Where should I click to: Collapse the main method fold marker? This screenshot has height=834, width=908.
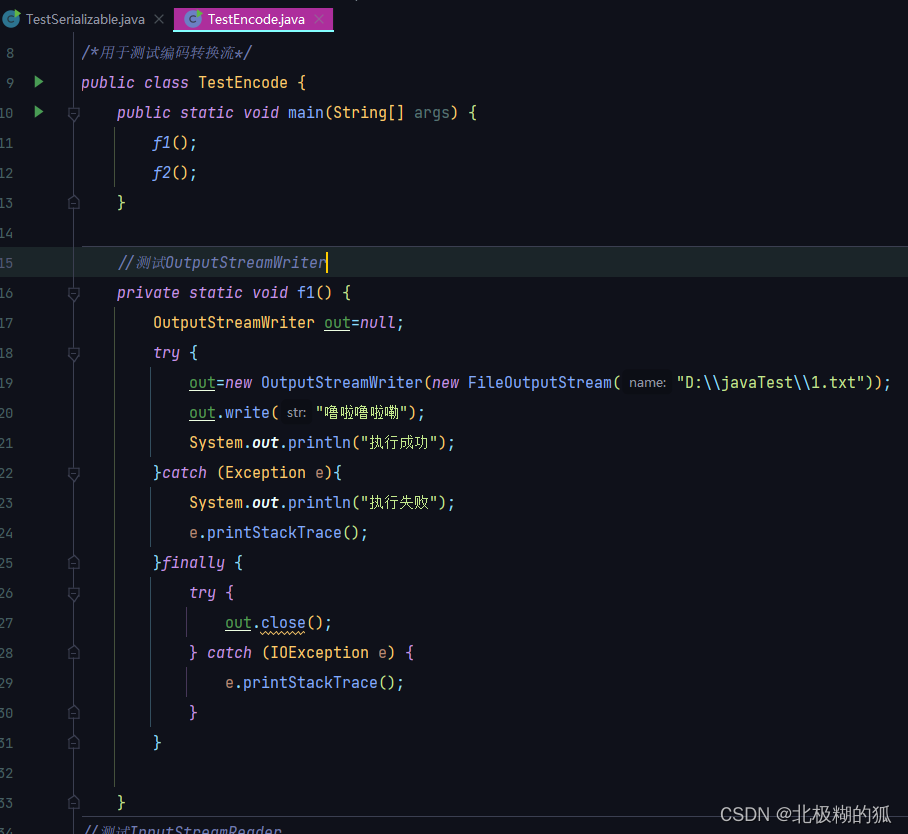pyautogui.click(x=74, y=114)
